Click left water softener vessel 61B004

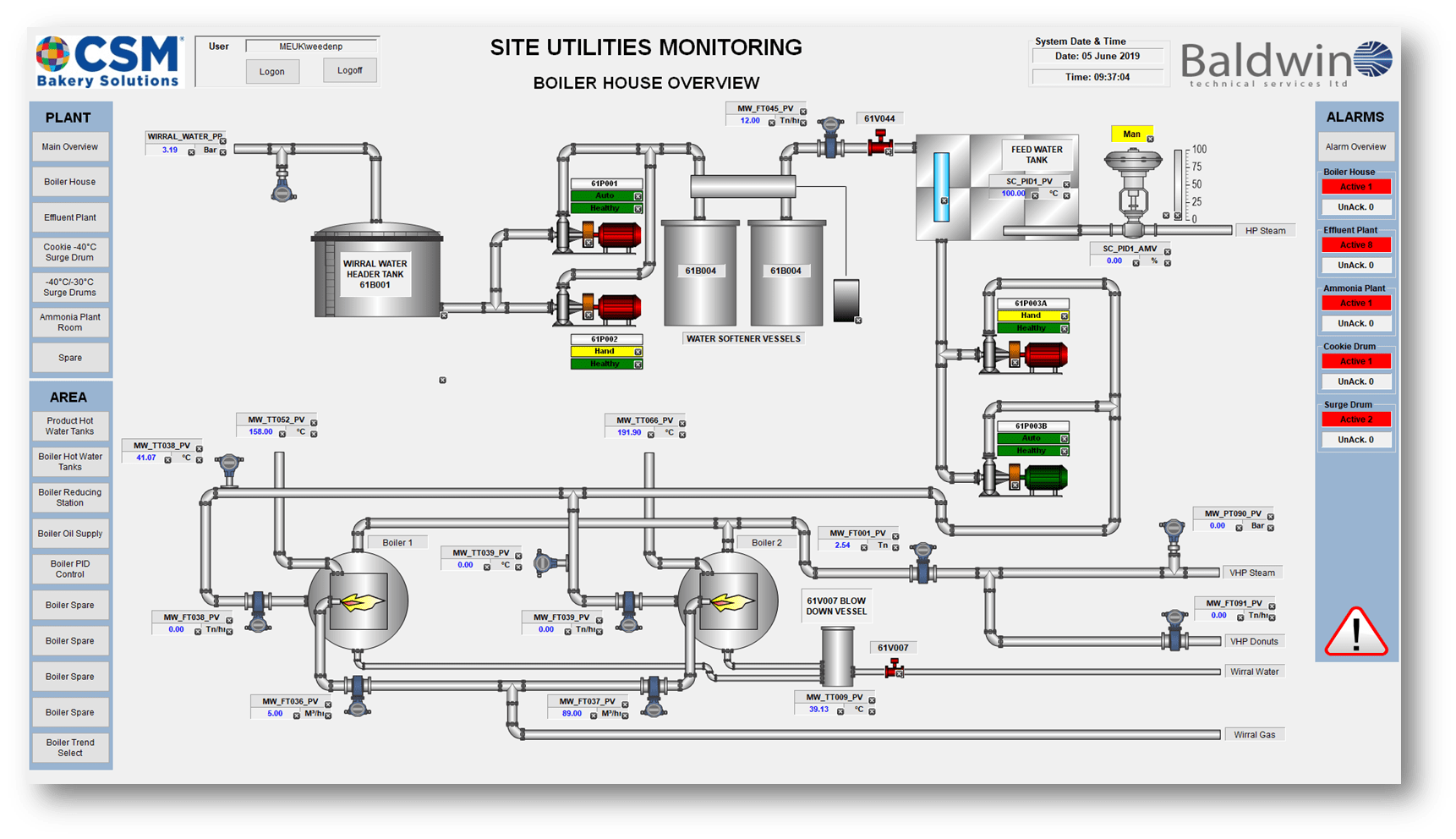click(700, 272)
